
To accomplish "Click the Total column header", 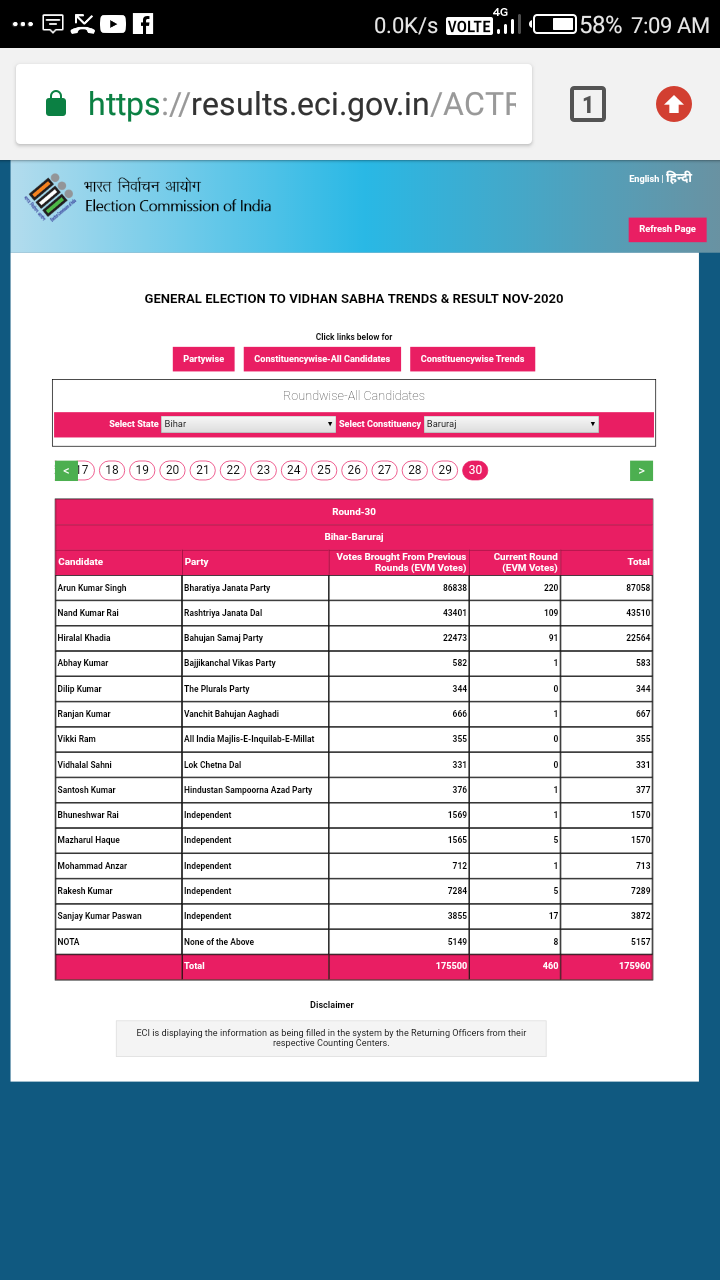I will (x=607, y=562).
